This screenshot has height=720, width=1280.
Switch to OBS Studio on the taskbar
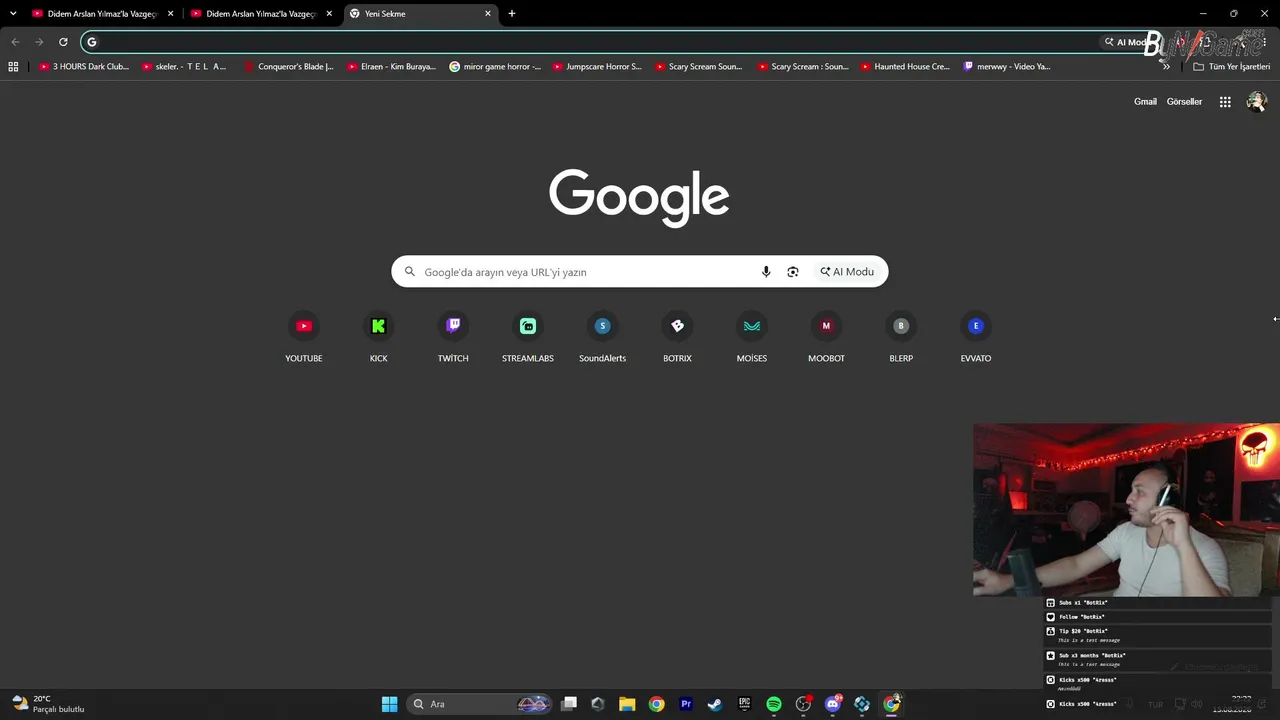pyautogui.click(x=803, y=704)
